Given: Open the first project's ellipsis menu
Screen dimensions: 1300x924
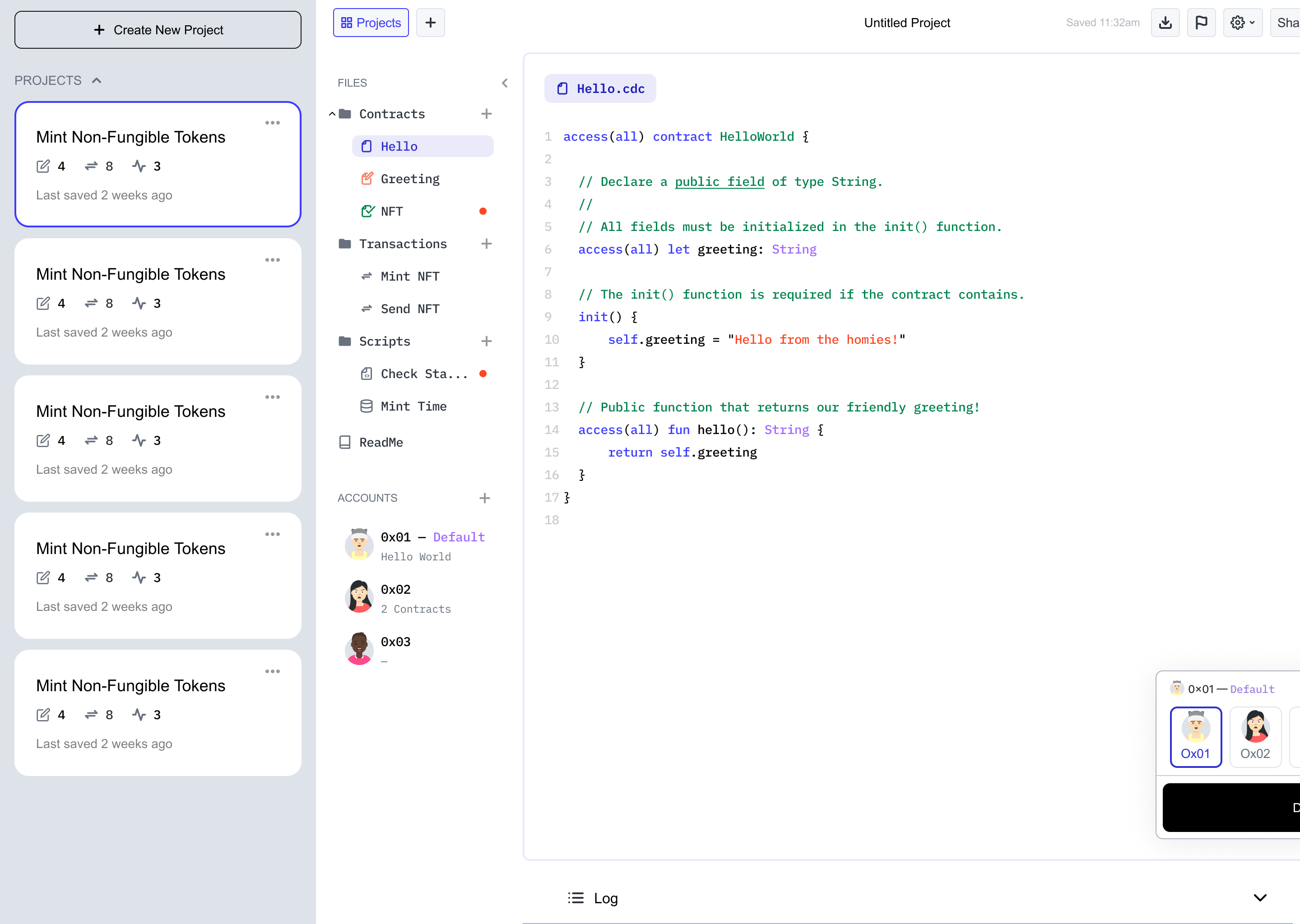Looking at the screenshot, I should pyautogui.click(x=273, y=122).
